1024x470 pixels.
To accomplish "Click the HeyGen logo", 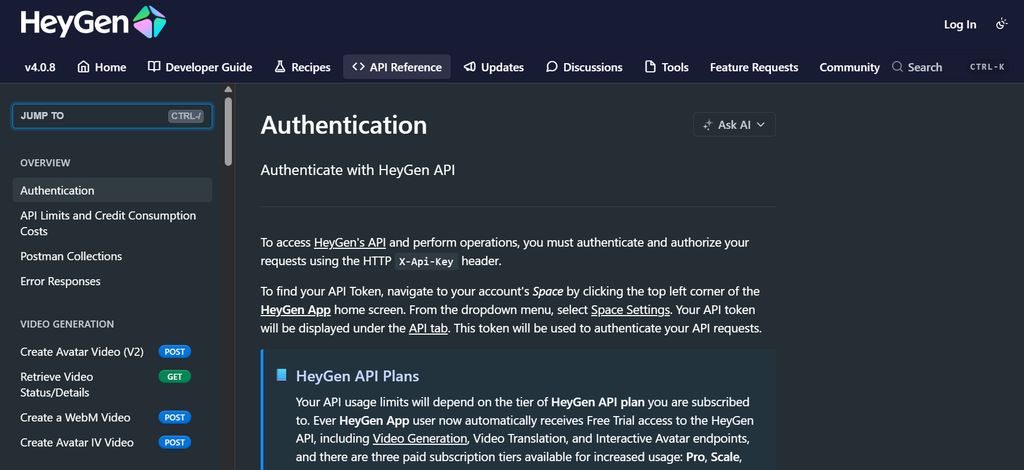I will click(x=93, y=23).
